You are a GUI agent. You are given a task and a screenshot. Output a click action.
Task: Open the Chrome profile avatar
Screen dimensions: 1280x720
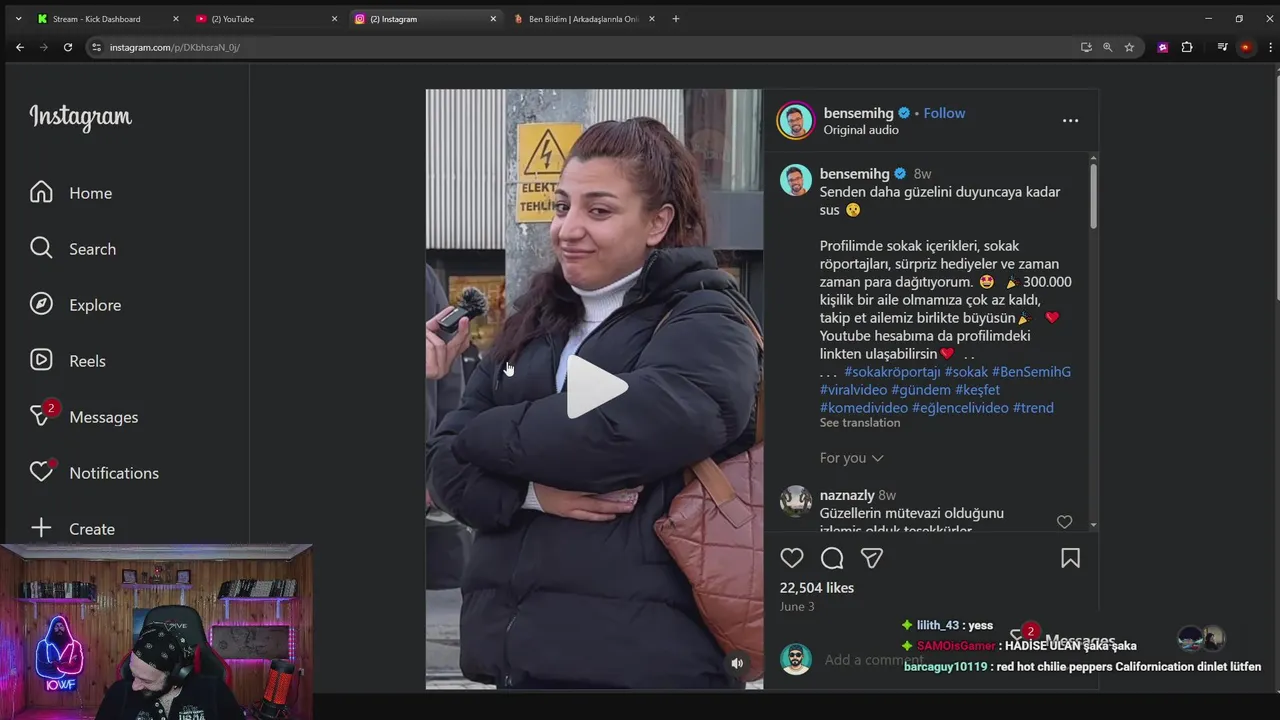click(x=1245, y=47)
